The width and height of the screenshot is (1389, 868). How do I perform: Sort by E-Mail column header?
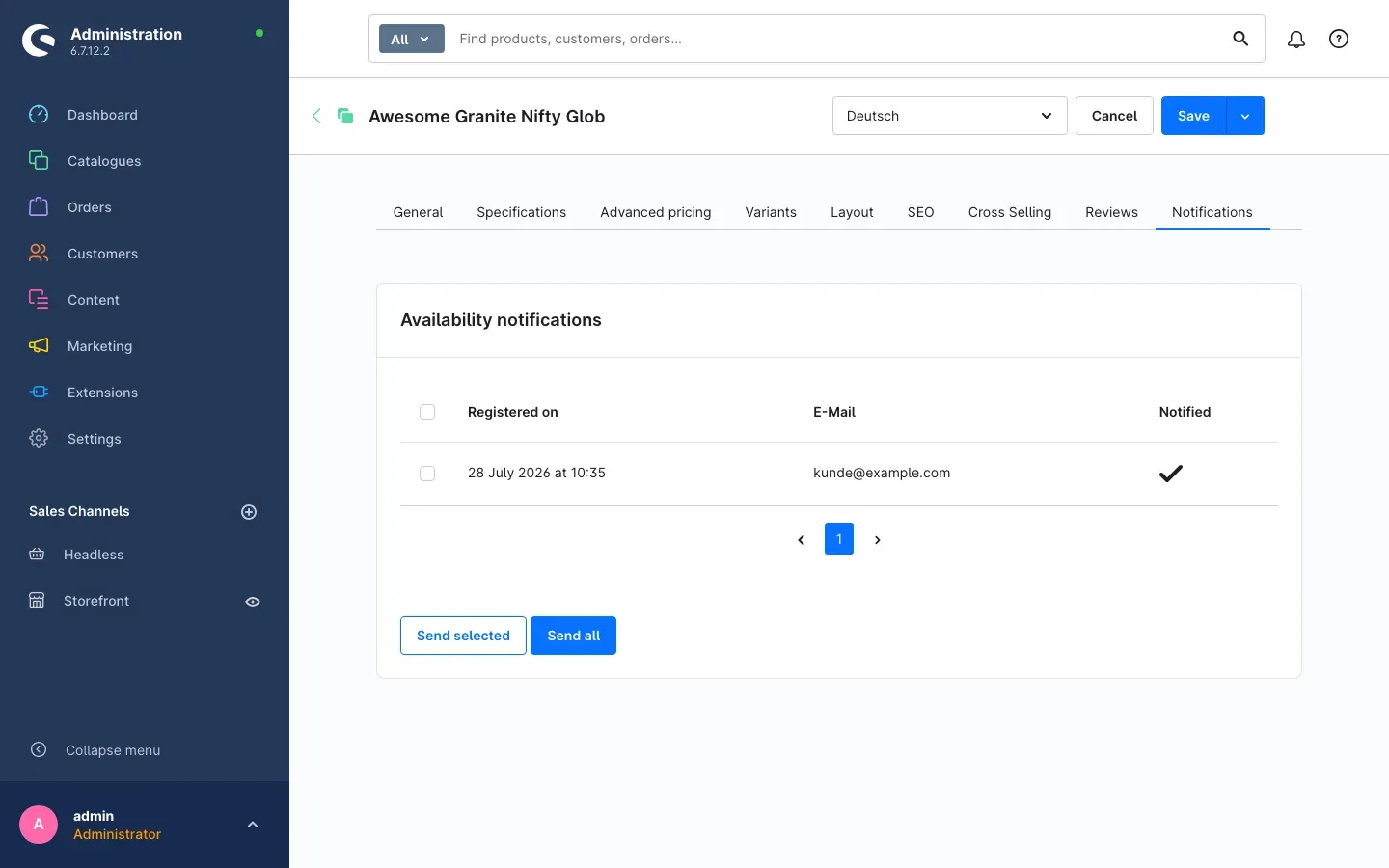pyautogui.click(x=834, y=412)
